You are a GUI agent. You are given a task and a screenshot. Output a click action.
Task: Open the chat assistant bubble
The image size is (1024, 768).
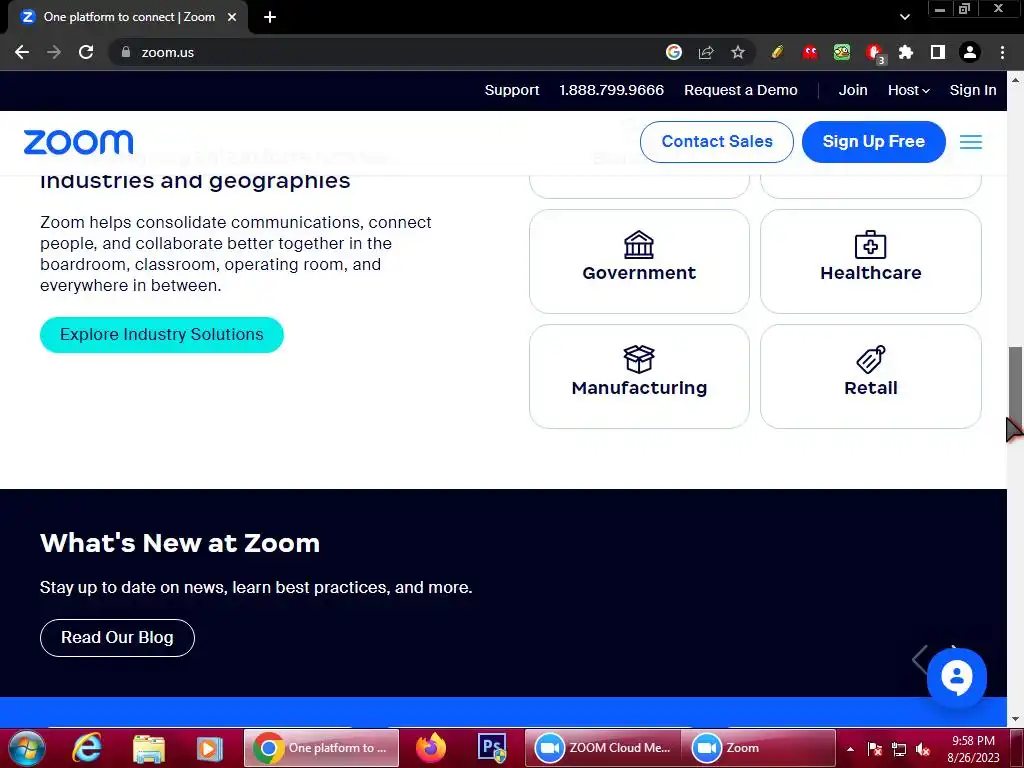957,677
